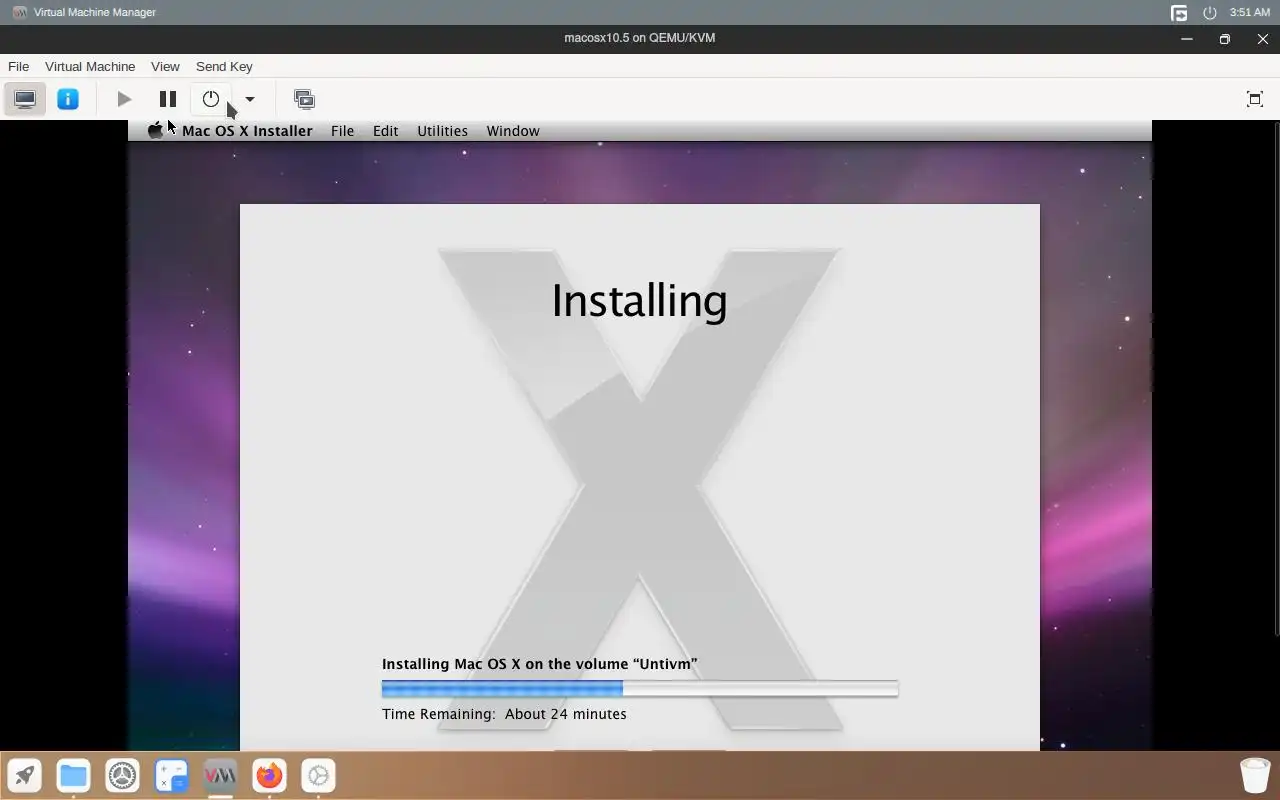The image size is (1280, 800).
Task: Open the gear preferences app in dock
Action: (318, 775)
